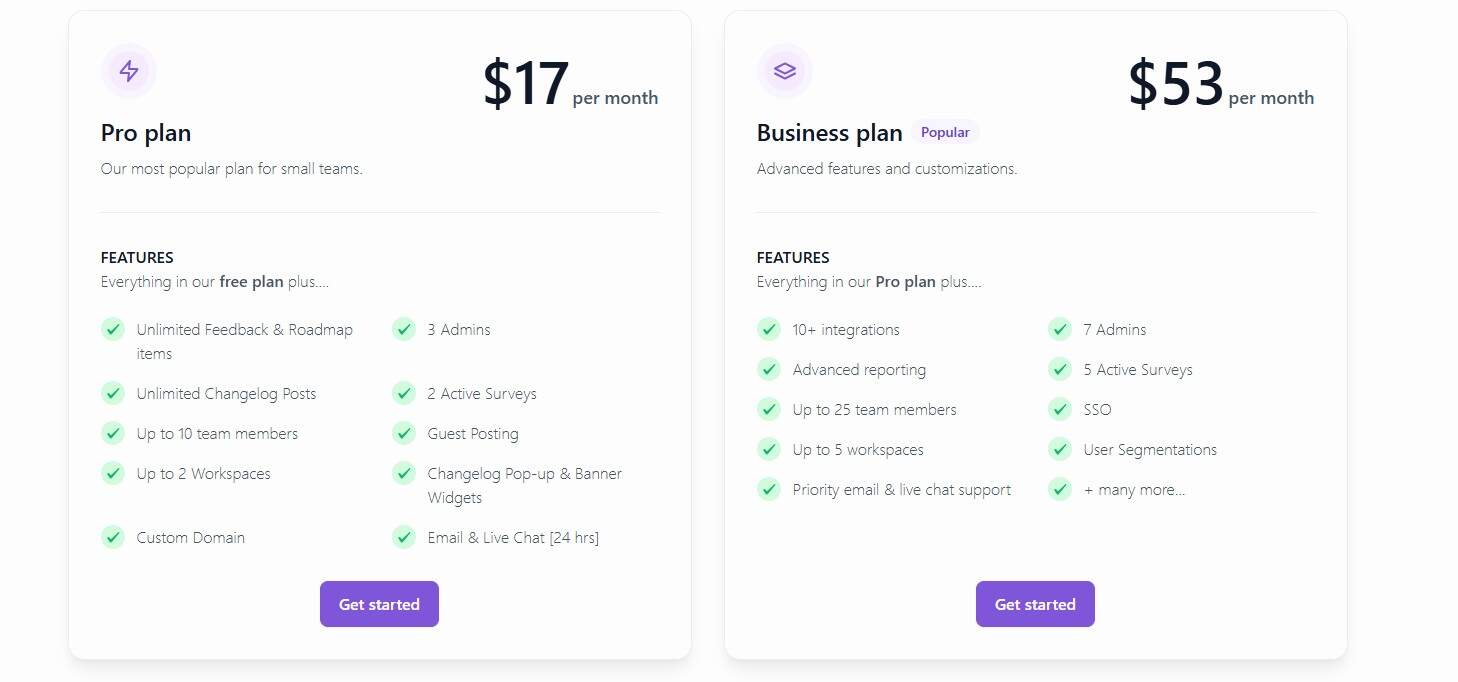
Task: Click the layers icon on Business plan
Action: [x=784, y=70]
